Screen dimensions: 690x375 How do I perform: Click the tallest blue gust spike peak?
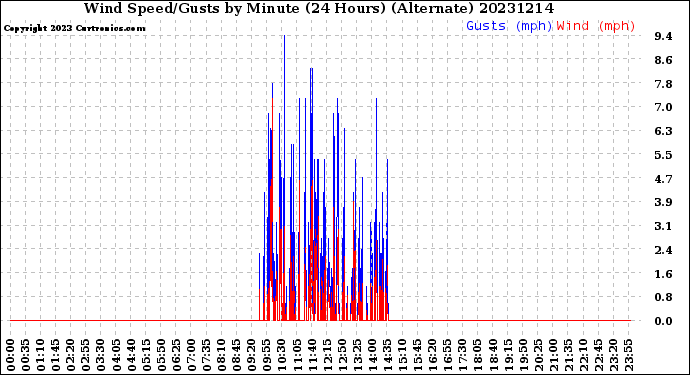click(284, 36)
